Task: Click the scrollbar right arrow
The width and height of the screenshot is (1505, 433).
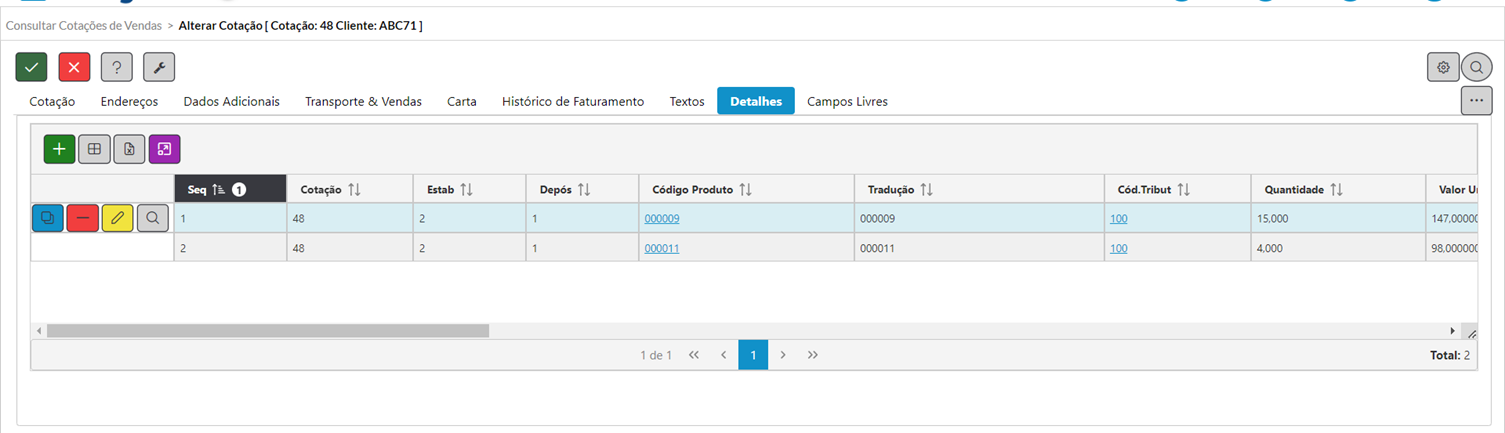Action: pyautogui.click(x=1453, y=330)
